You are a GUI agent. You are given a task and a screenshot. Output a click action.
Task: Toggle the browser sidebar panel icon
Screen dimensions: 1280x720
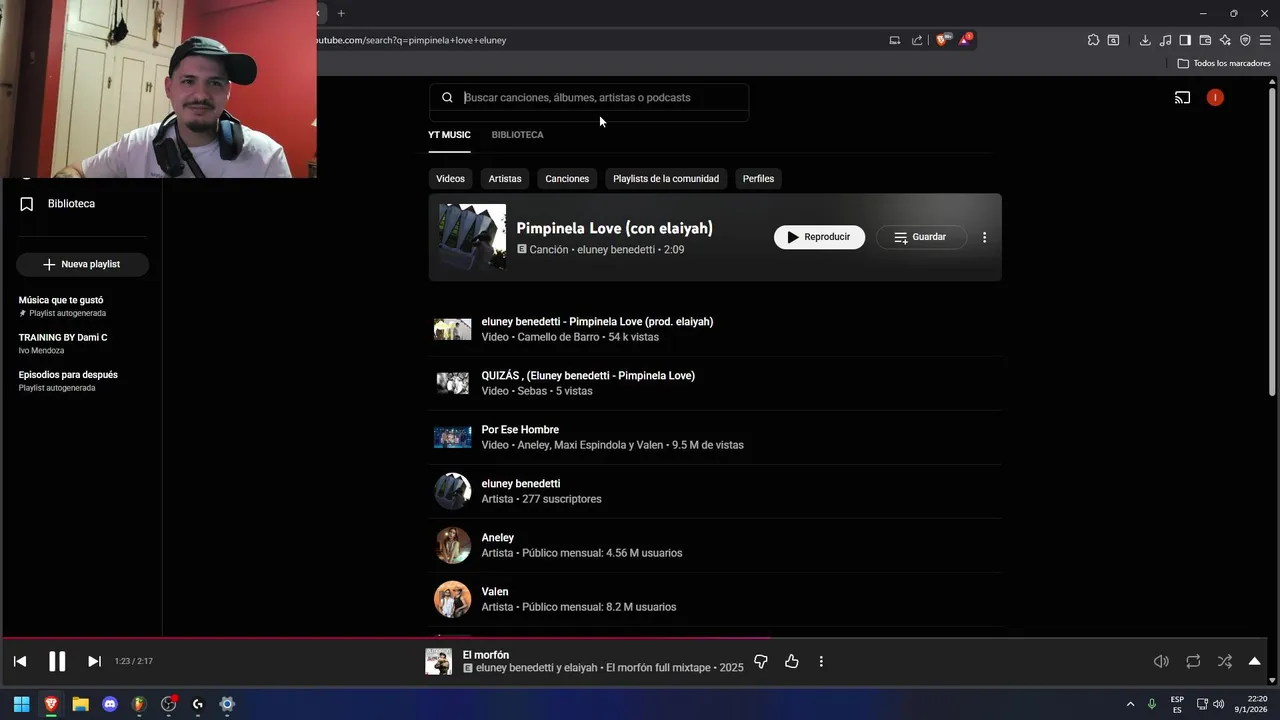1185,40
